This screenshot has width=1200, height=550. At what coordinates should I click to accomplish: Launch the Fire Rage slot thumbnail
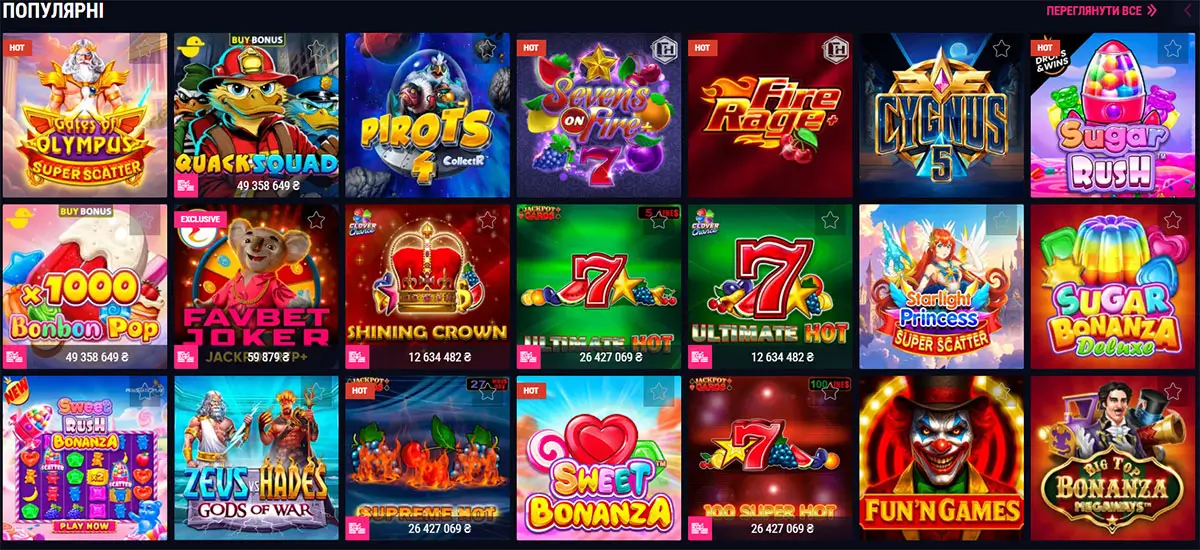click(x=770, y=115)
